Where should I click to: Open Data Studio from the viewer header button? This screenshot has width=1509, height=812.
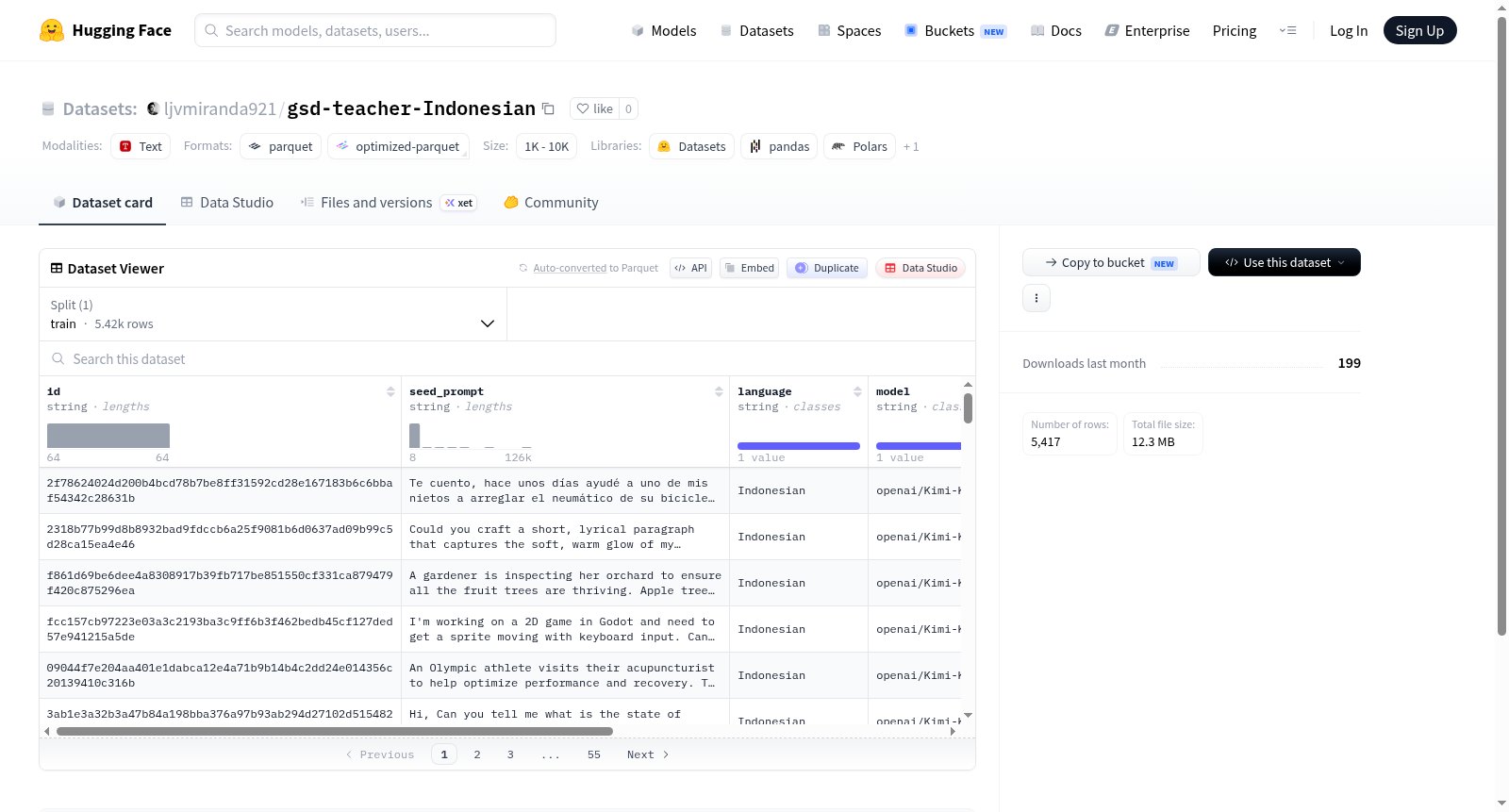point(920,268)
